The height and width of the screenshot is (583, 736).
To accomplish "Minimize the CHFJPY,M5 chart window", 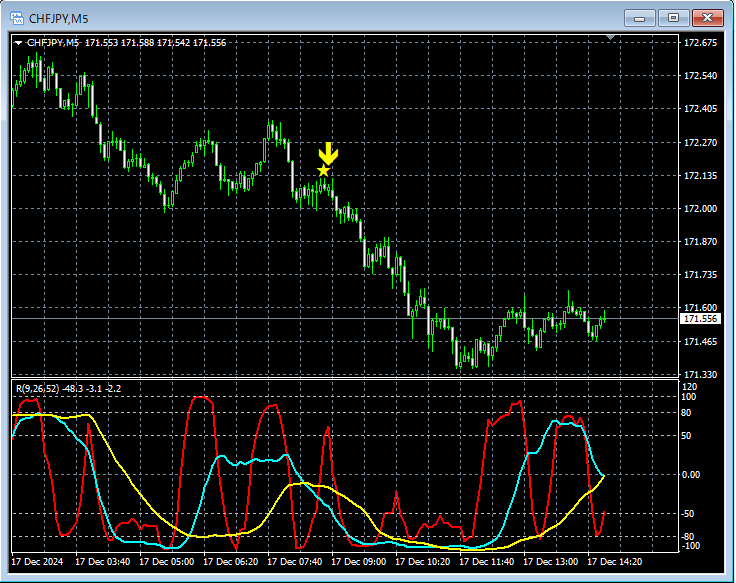I will click(x=639, y=18).
